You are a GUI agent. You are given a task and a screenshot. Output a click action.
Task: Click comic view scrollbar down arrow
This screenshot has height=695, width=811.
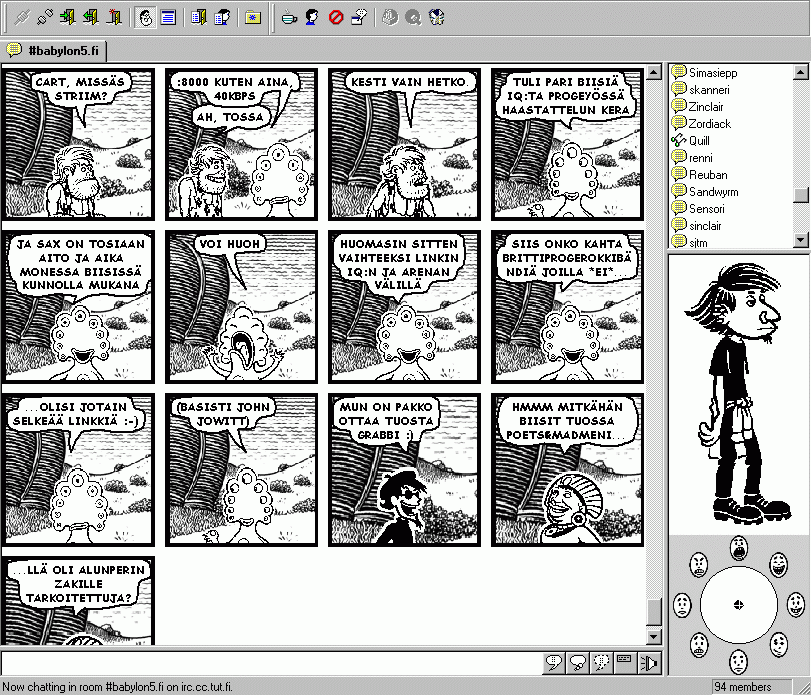[654, 637]
